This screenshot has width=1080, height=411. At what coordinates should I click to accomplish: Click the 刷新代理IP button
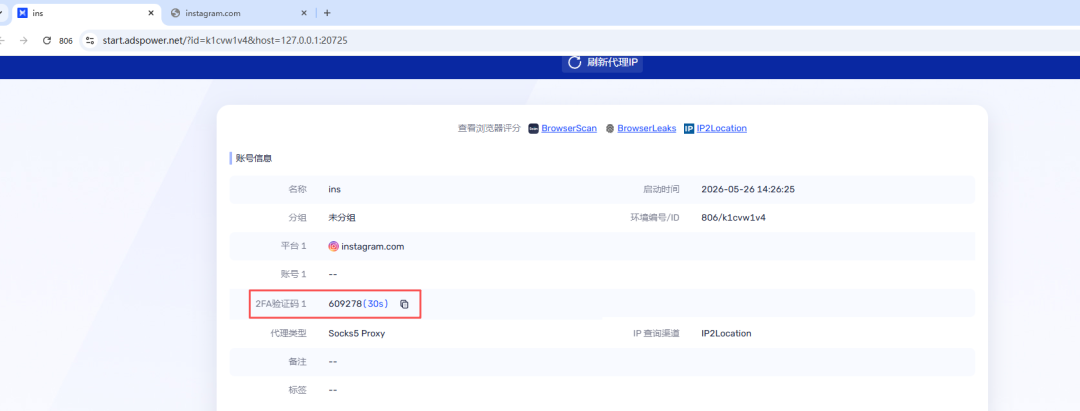(x=602, y=63)
